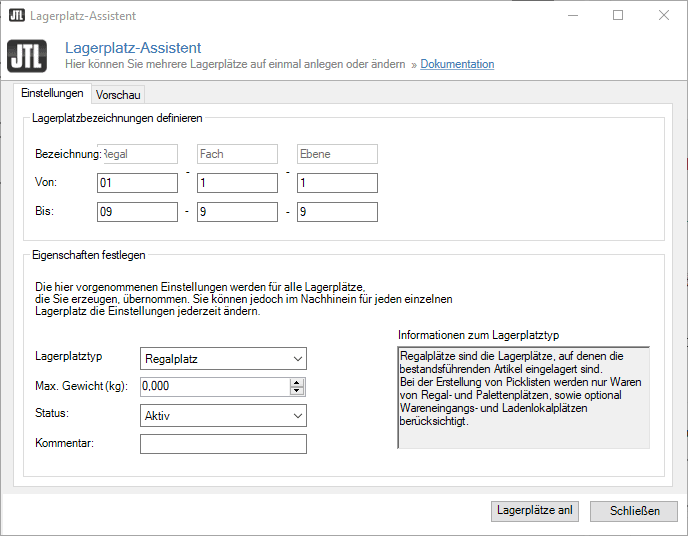The width and height of the screenshot is (688, 536).
Task: Click the Regal Bezeichnung field
Action: point(137,154)
